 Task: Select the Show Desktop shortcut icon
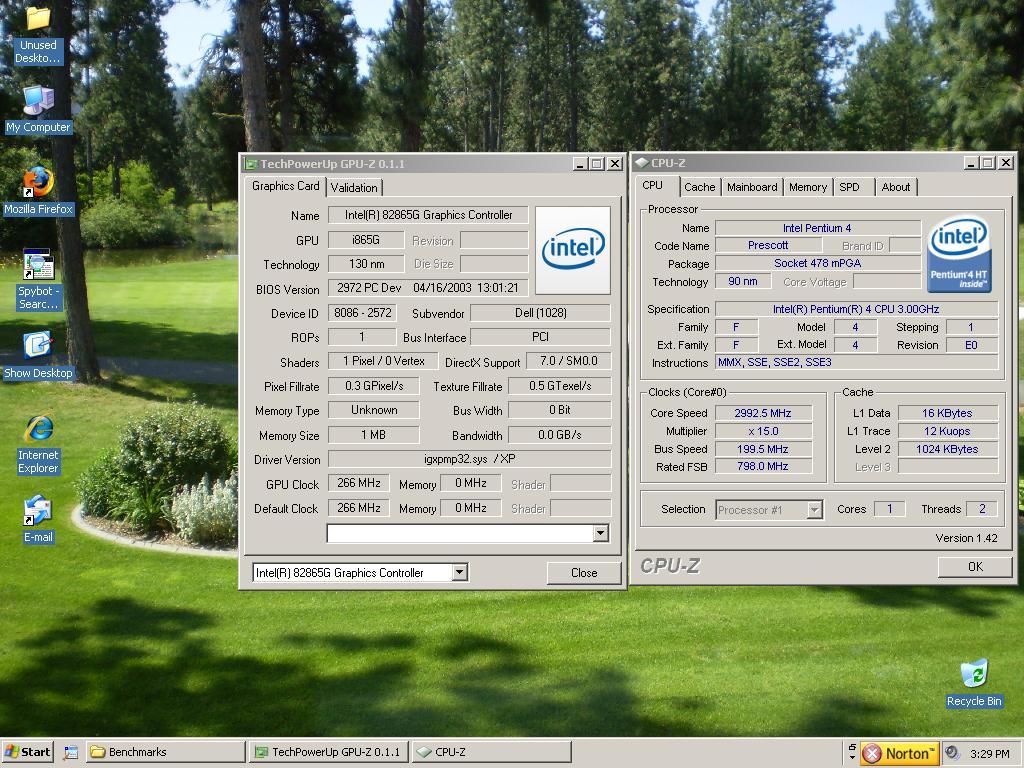[38, 346]
